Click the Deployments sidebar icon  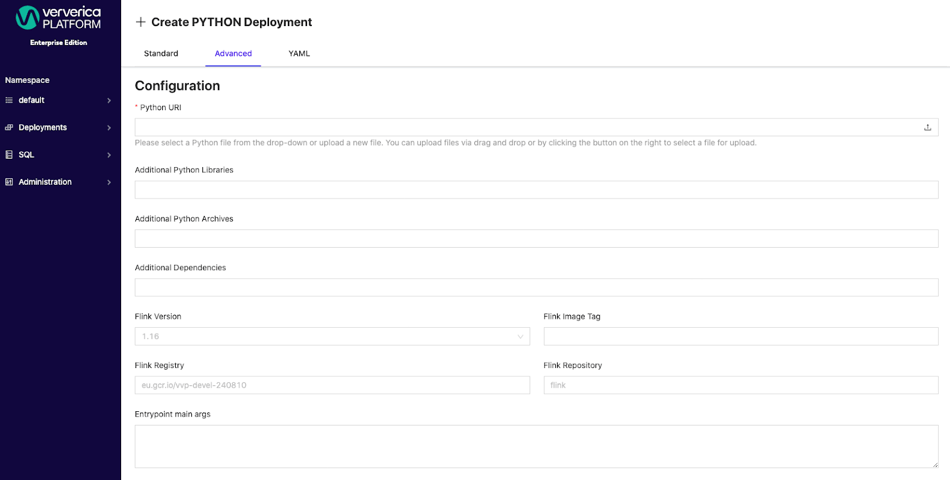[8, 127]
